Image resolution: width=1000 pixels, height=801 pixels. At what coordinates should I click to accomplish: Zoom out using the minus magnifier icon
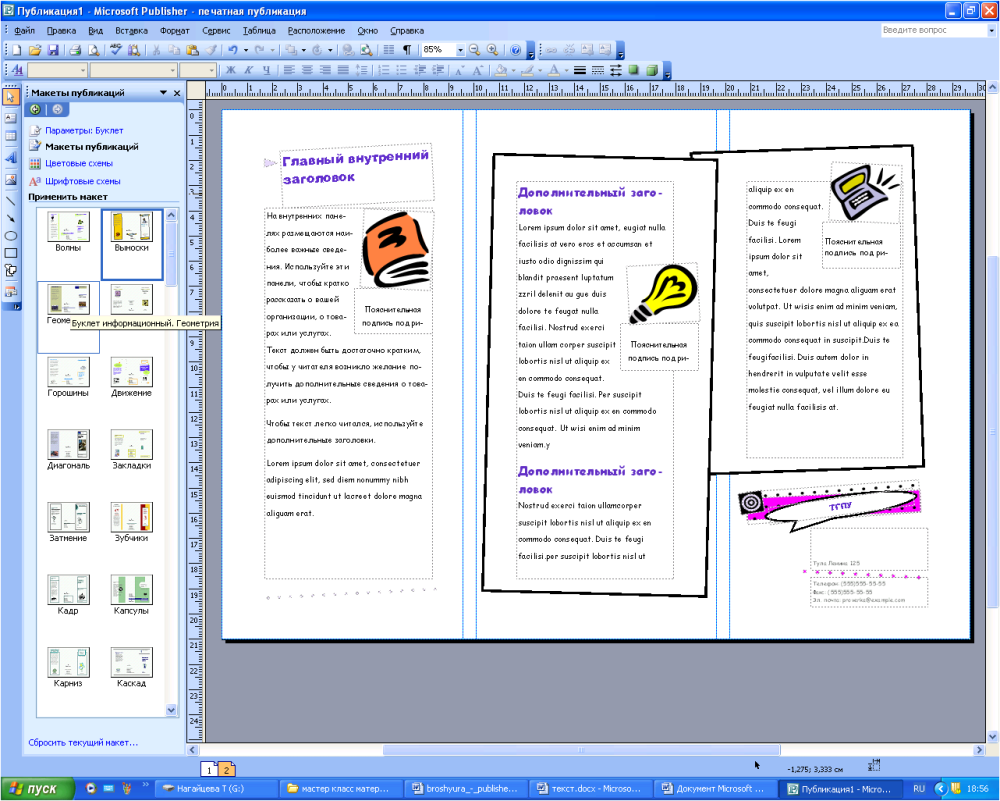point(474,50)
